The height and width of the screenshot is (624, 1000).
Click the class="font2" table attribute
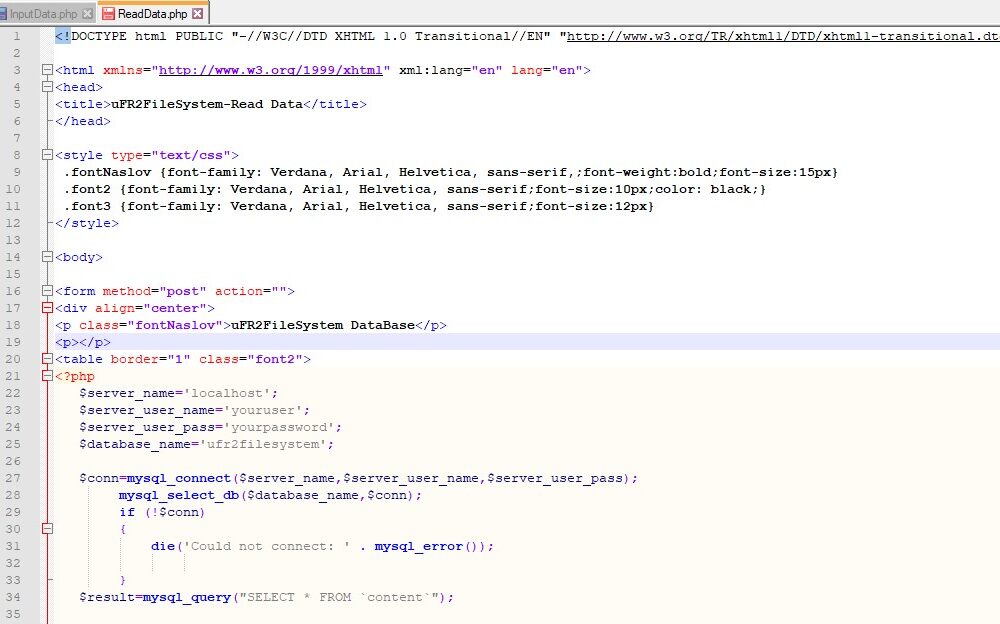[251, 359]
